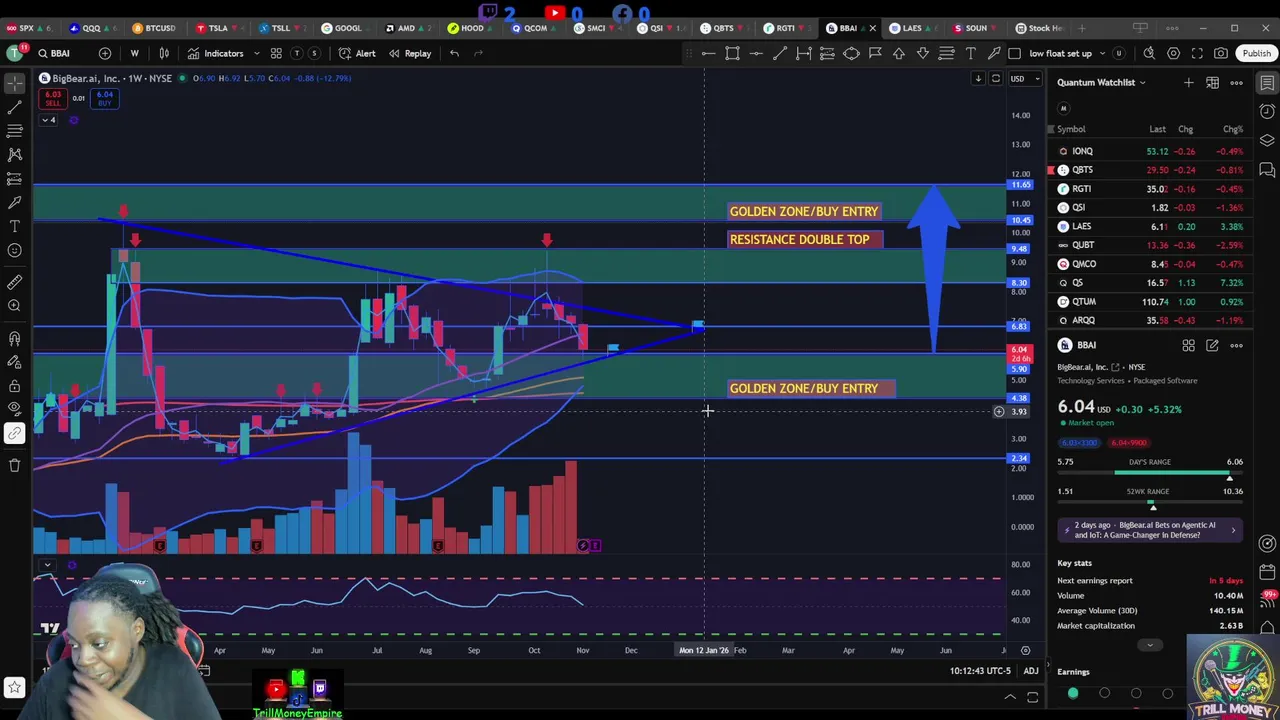This screenshot has width=1280, height=720.
Task: Toggle the cross cursor tool in left toolbar
Action: click(x=14, y=82)
